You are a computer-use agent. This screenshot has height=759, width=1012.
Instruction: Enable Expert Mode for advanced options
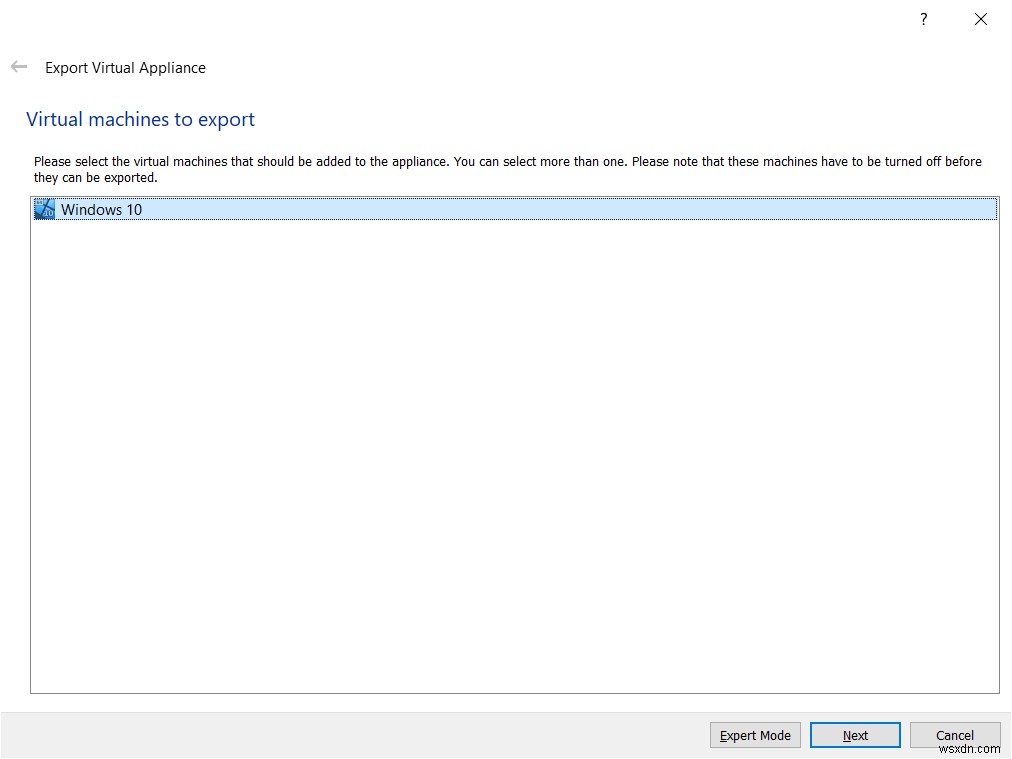(755, 735)
